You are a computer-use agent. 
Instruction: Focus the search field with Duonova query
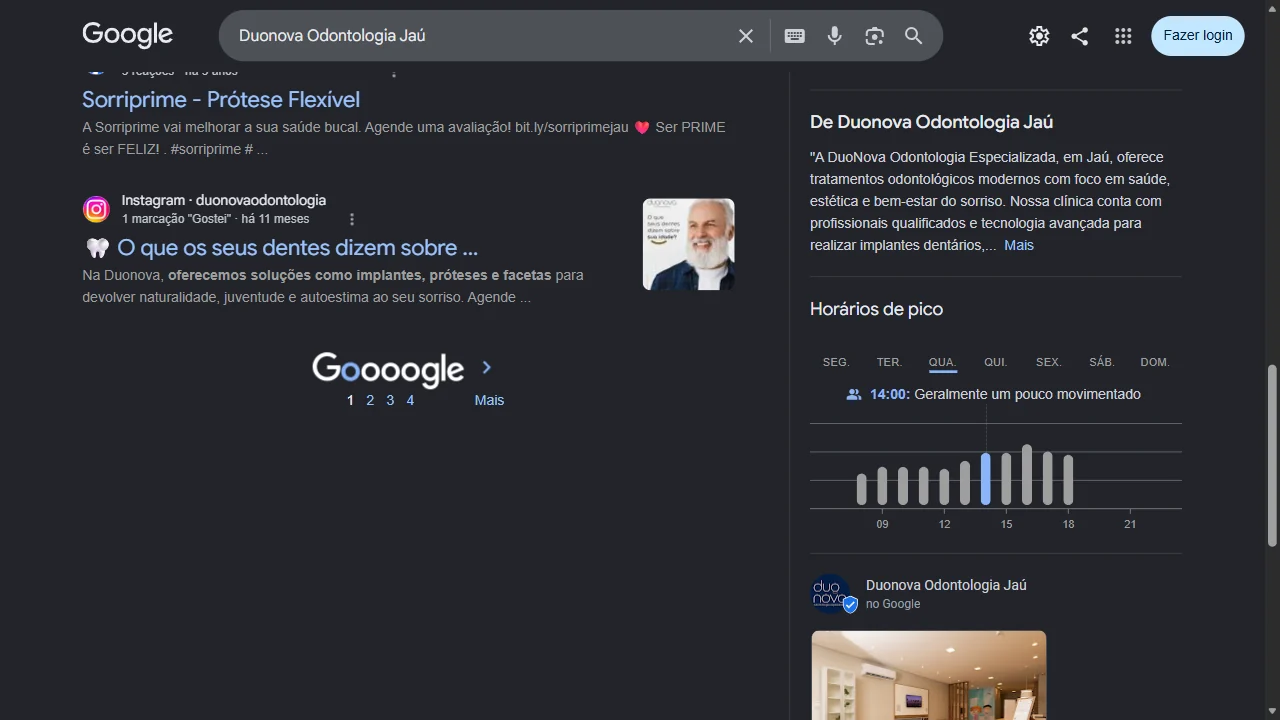480,36
